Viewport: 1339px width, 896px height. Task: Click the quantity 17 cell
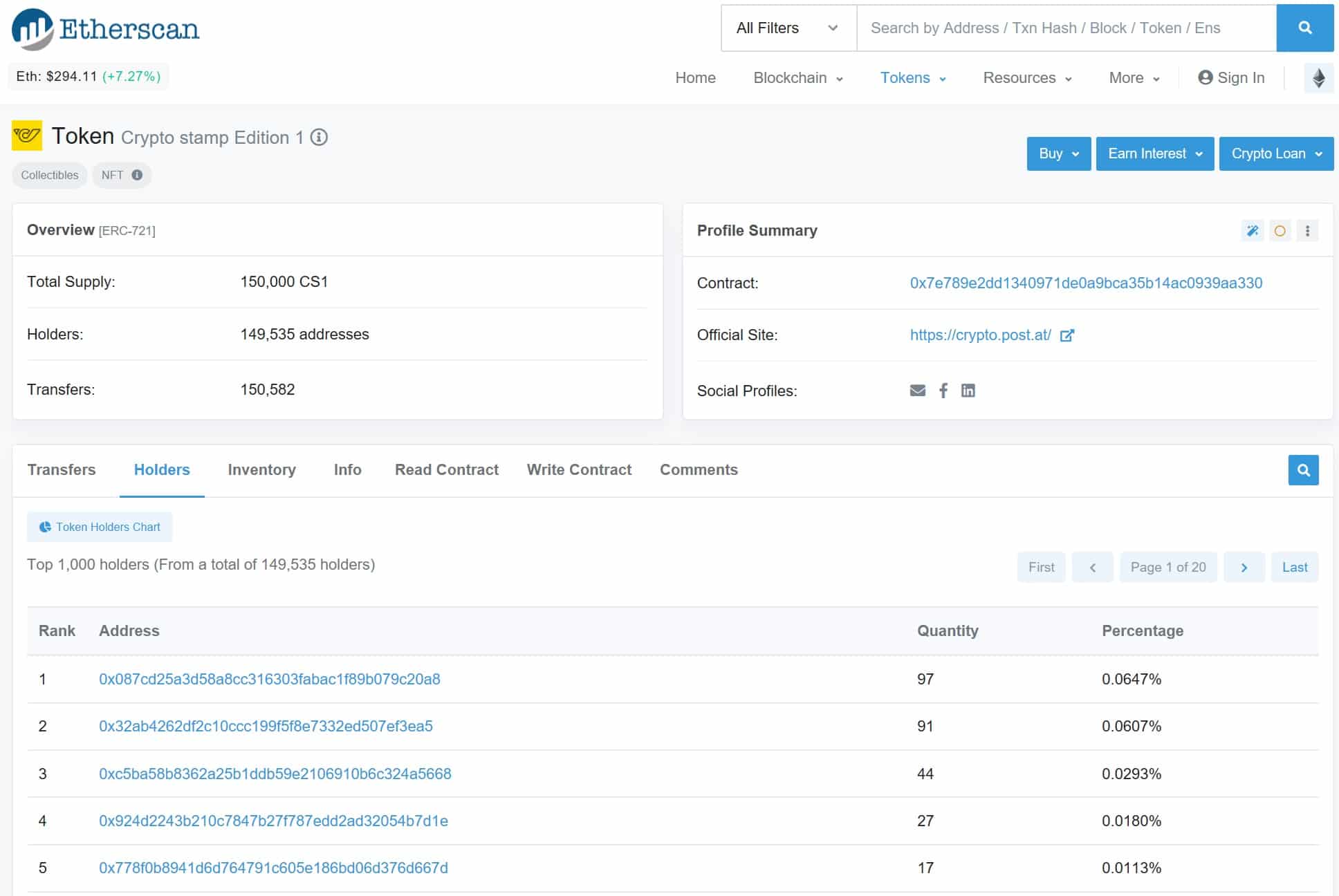pos(925,868)
